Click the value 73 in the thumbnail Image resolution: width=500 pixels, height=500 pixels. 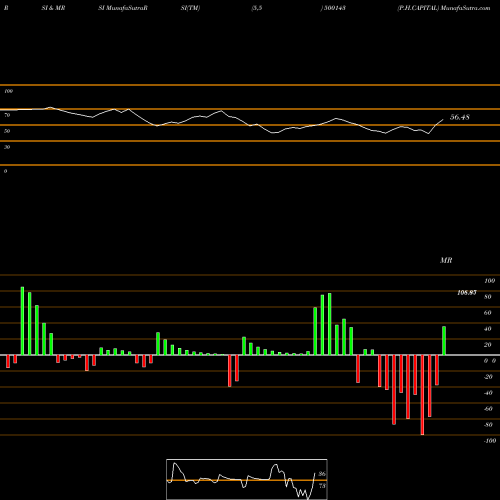[x=322, y=486]
